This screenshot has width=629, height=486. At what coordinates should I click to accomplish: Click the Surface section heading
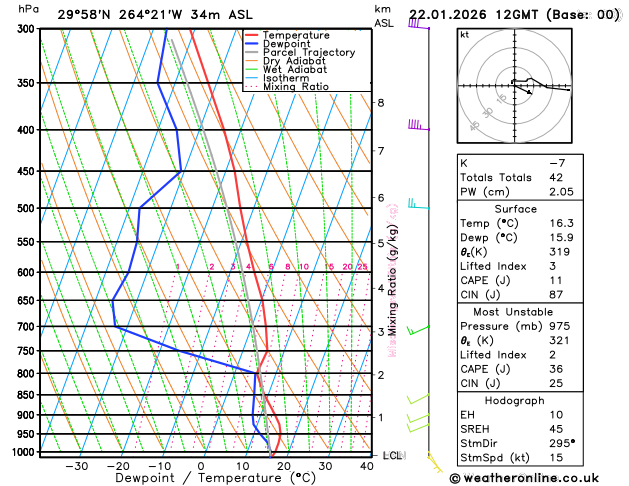click(x=515, y=209)
